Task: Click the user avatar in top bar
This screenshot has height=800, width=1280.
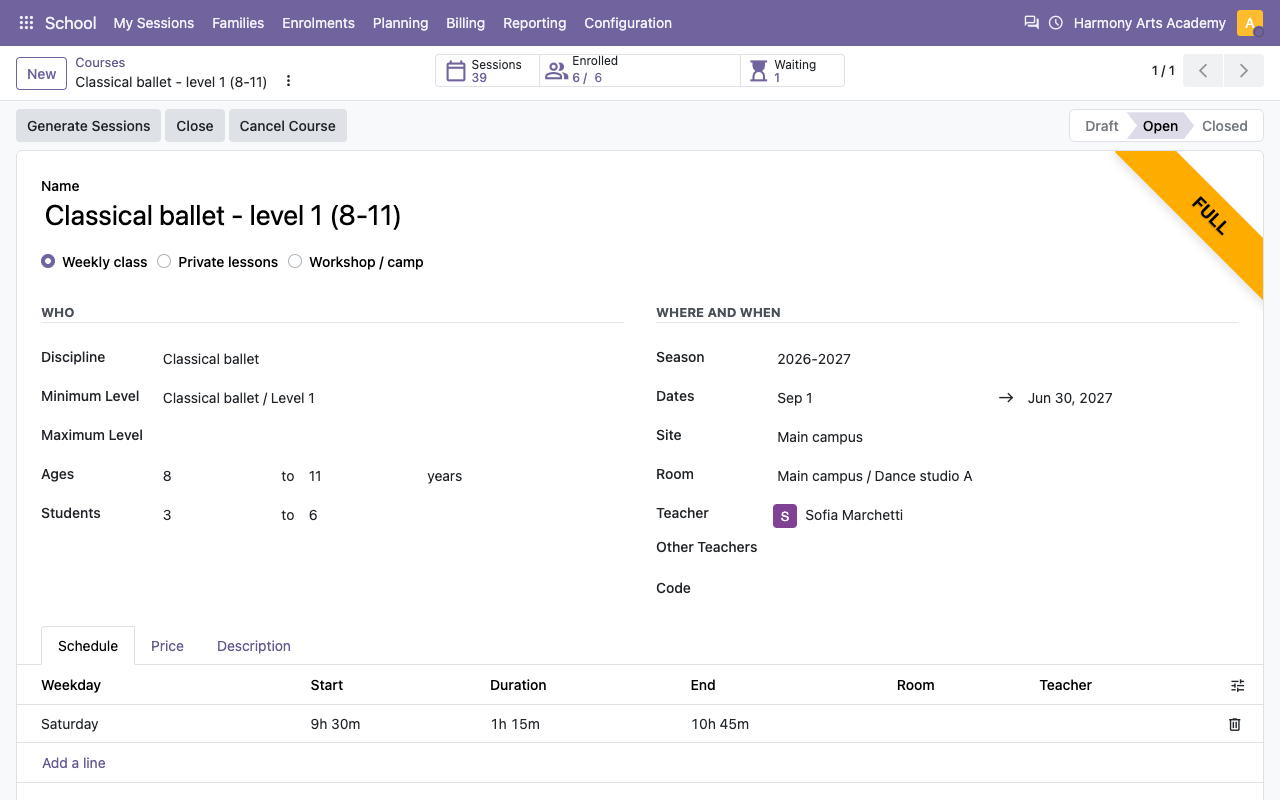Action: pyautogui.click(x=1250, y=22)
